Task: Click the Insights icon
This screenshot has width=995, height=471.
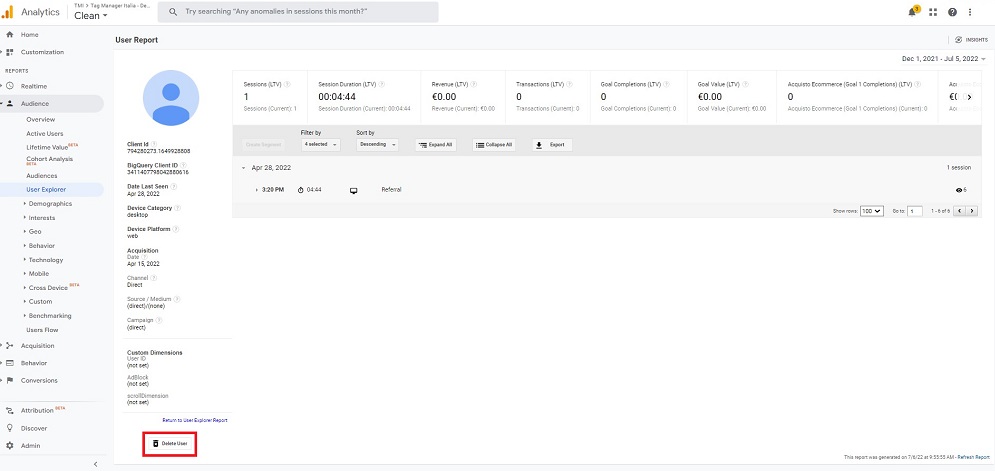Action: click(x=958, y=40)
